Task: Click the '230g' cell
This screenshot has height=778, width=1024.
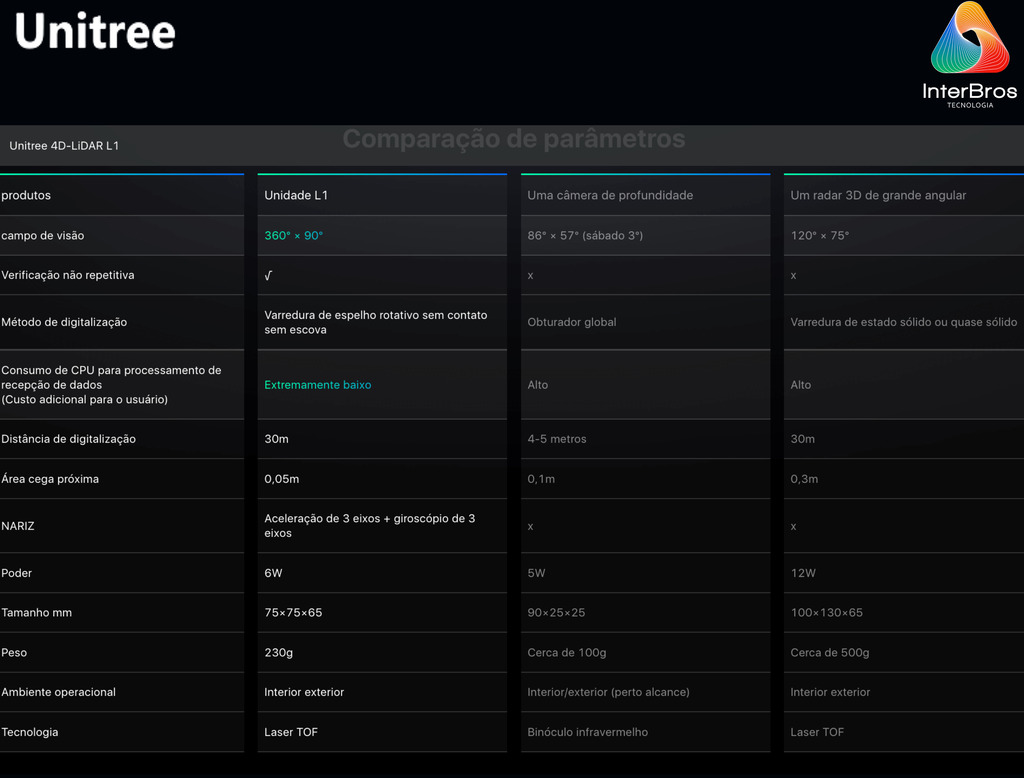Action: click(x=278, y=653)
